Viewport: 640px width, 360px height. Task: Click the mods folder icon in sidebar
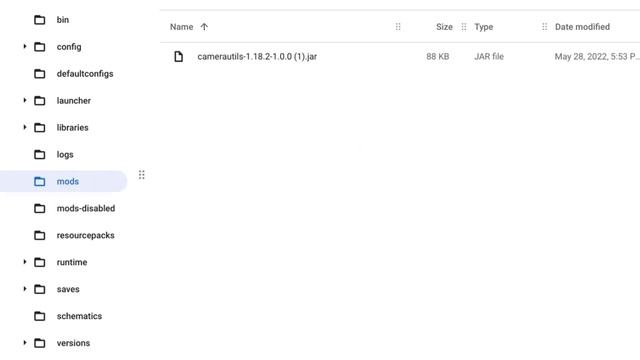[40, 181]
